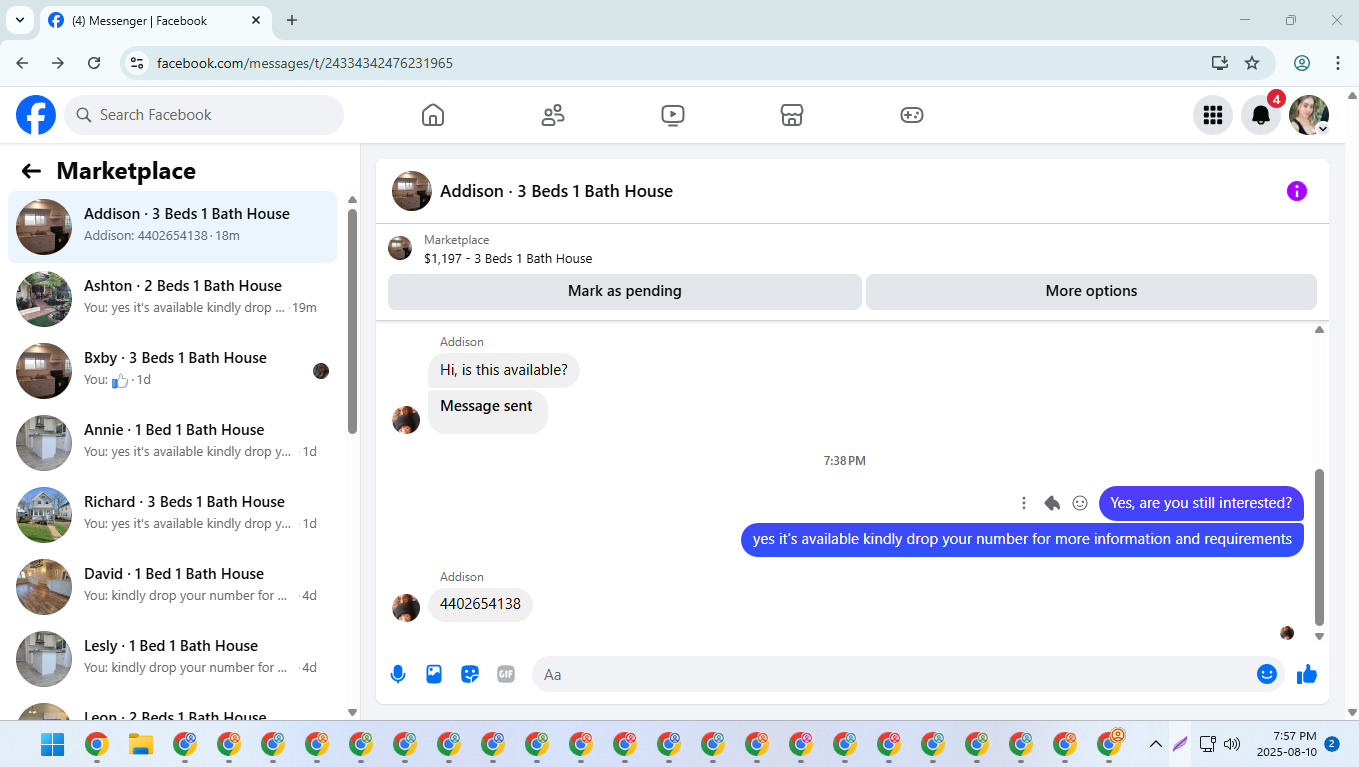Click the voice clip microphone icon
The width and height of the screenshot is (1359, 767).
click(398, 674)
